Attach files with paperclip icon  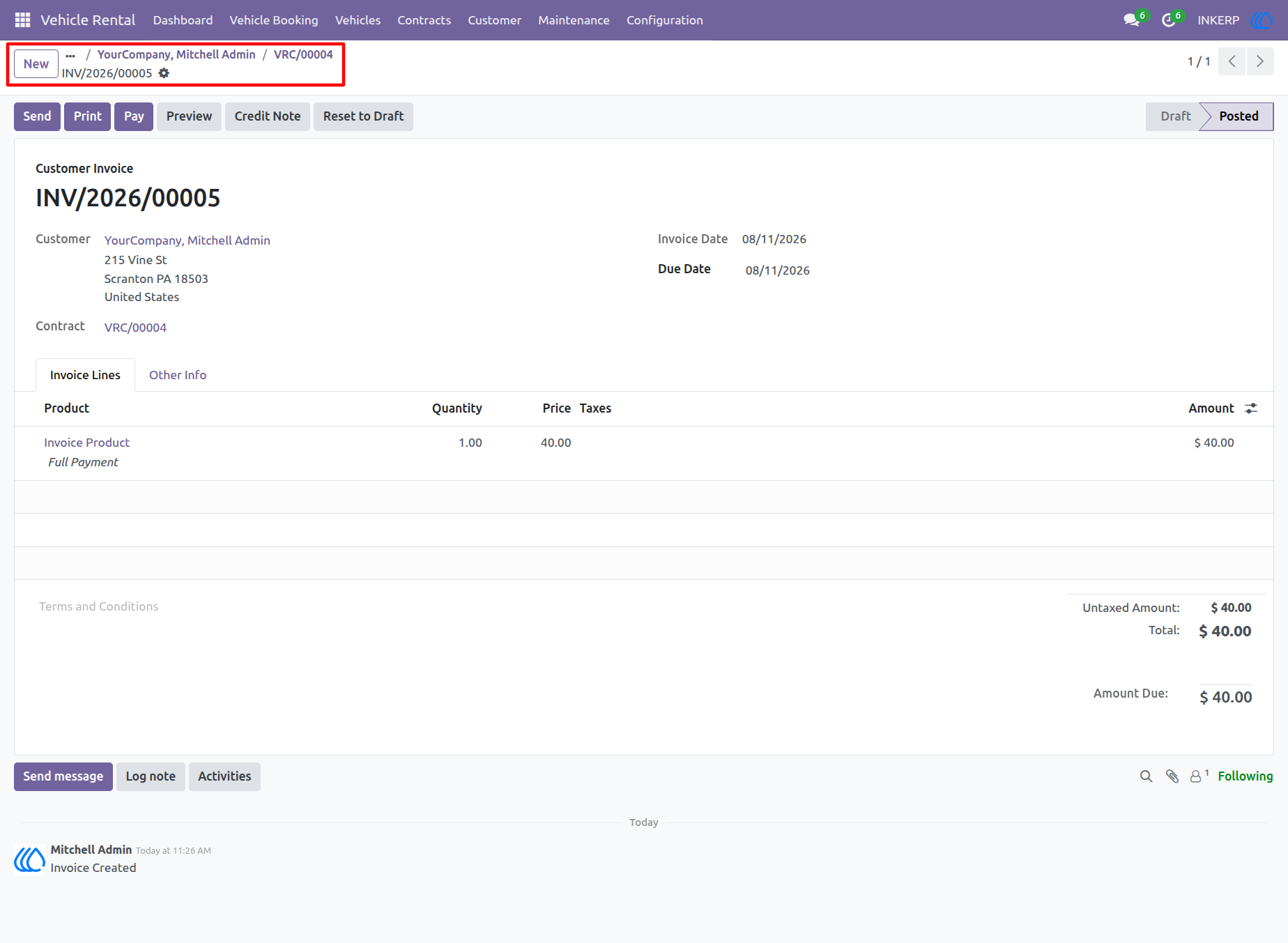[1172, 776]
